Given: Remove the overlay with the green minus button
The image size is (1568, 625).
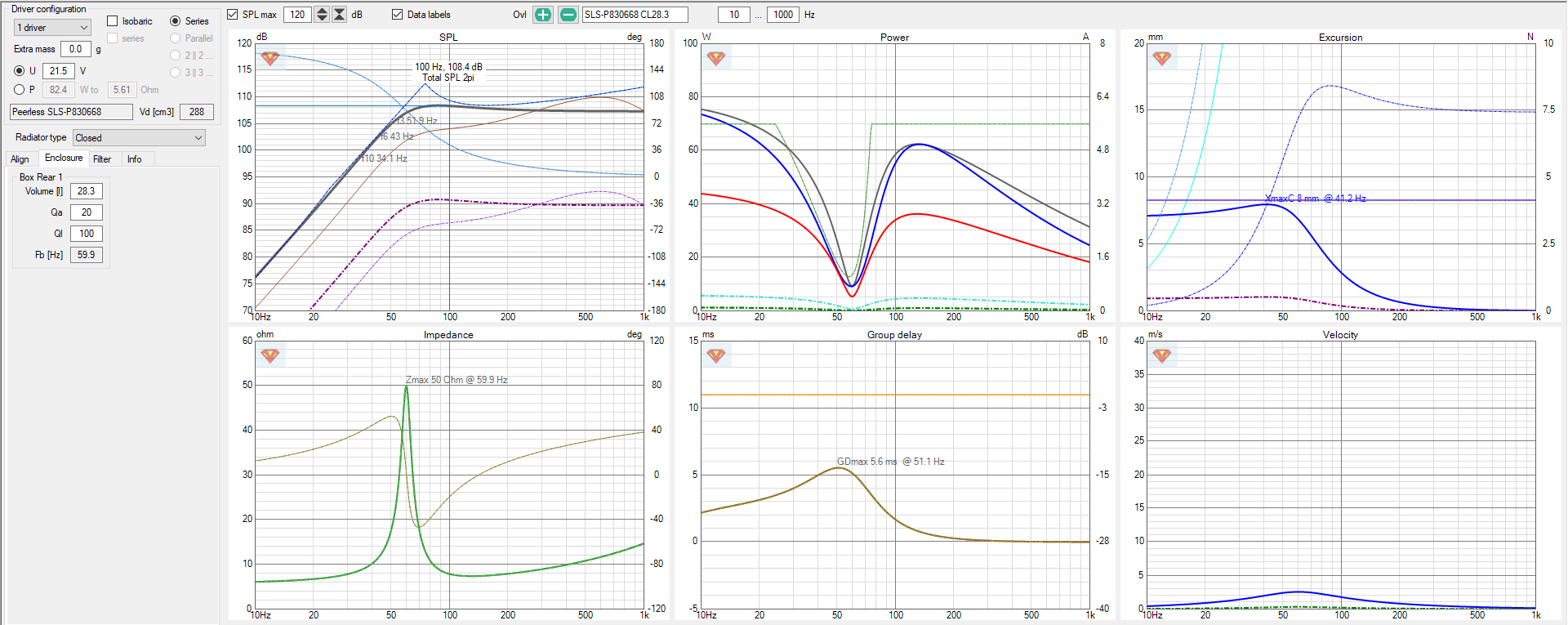Looking at the screenshot, I should click(568, 15).
